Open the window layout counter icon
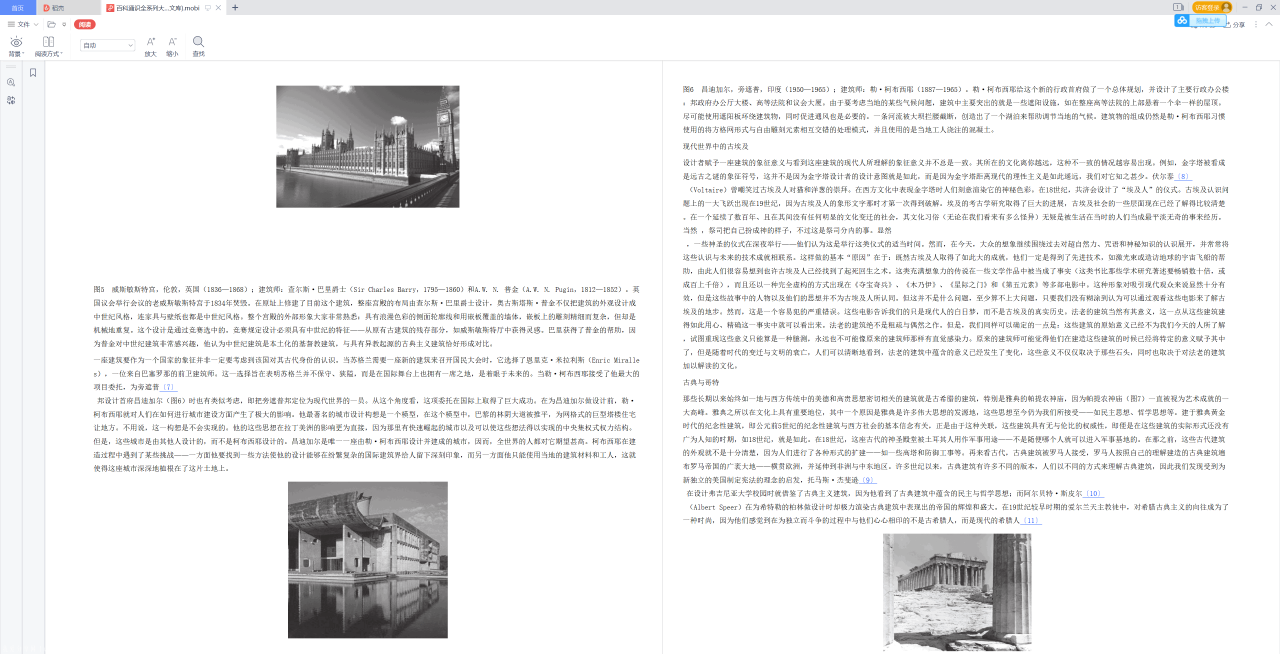This screenshot has width=1280, height=654. coord(1178,7)
